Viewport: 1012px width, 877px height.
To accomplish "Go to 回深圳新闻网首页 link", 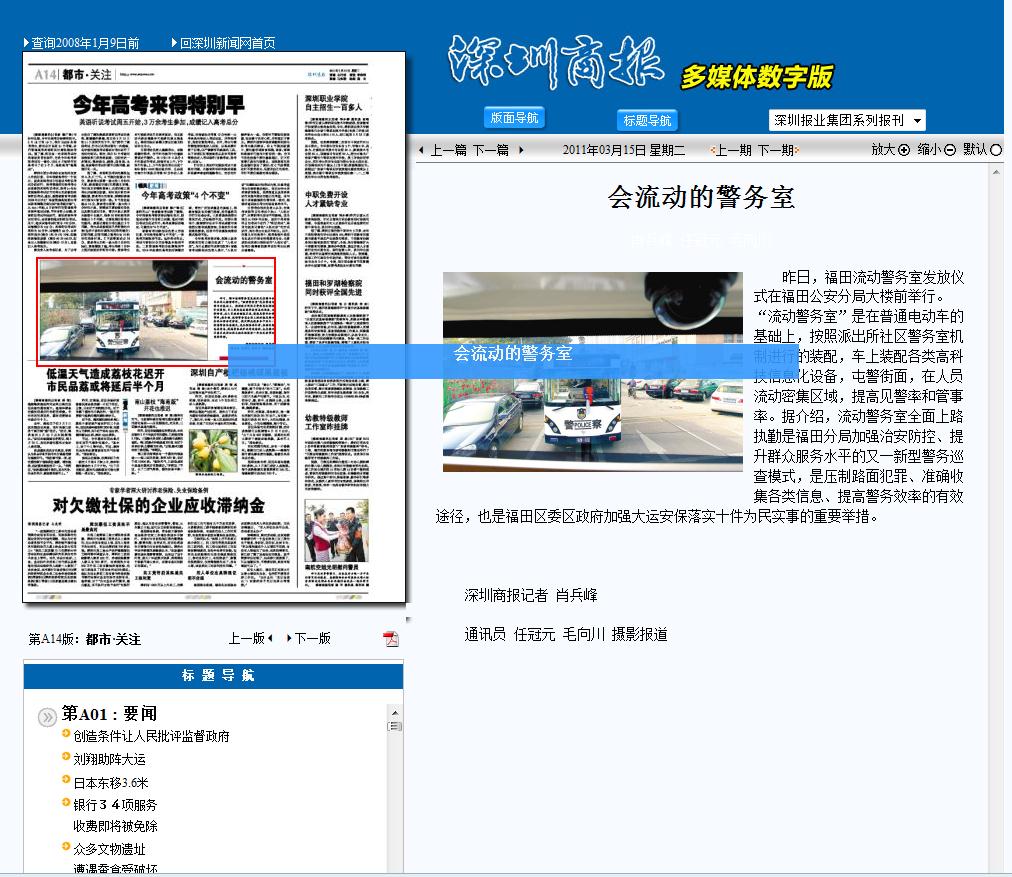I will (x=227, y=43).
